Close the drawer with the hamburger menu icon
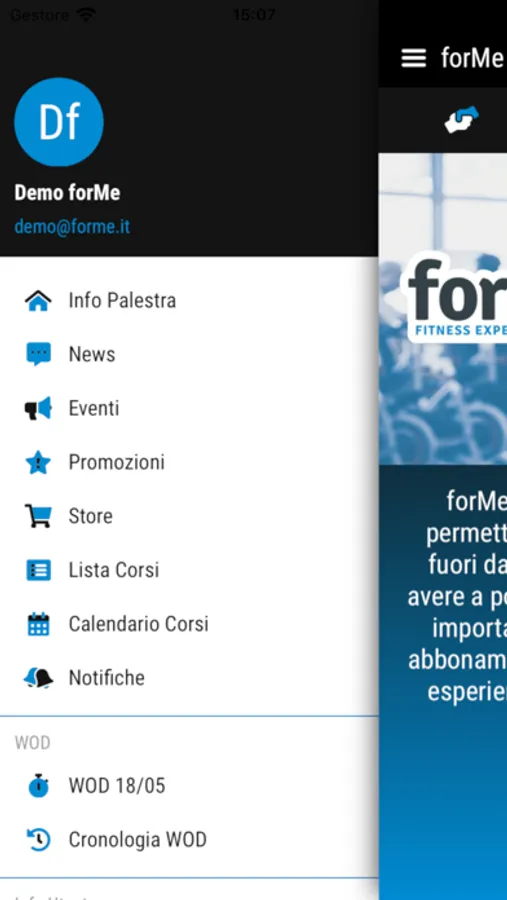This screenshot has height=900, width=507. click(413, 58)
